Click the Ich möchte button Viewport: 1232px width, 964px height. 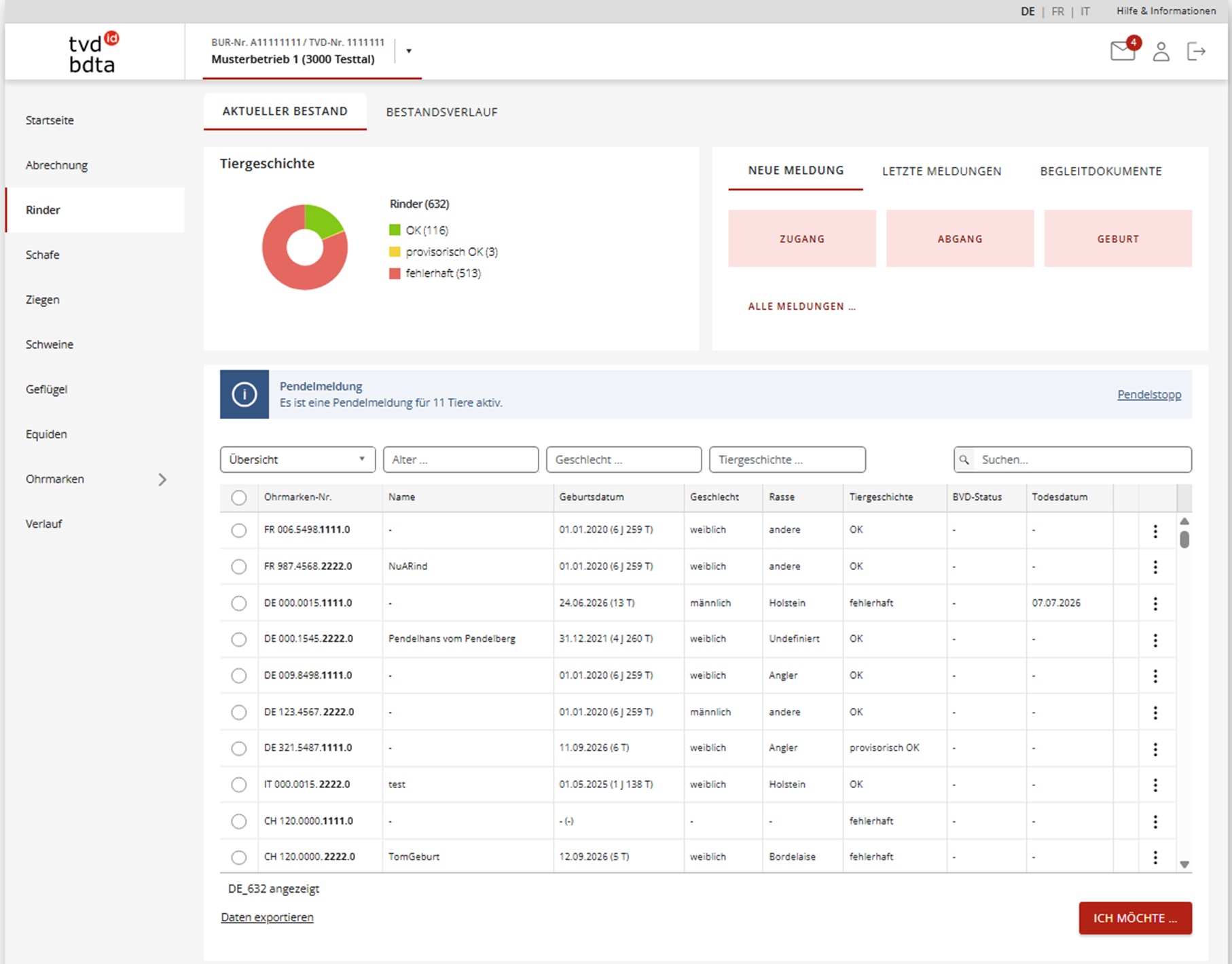coord(1135,918)
